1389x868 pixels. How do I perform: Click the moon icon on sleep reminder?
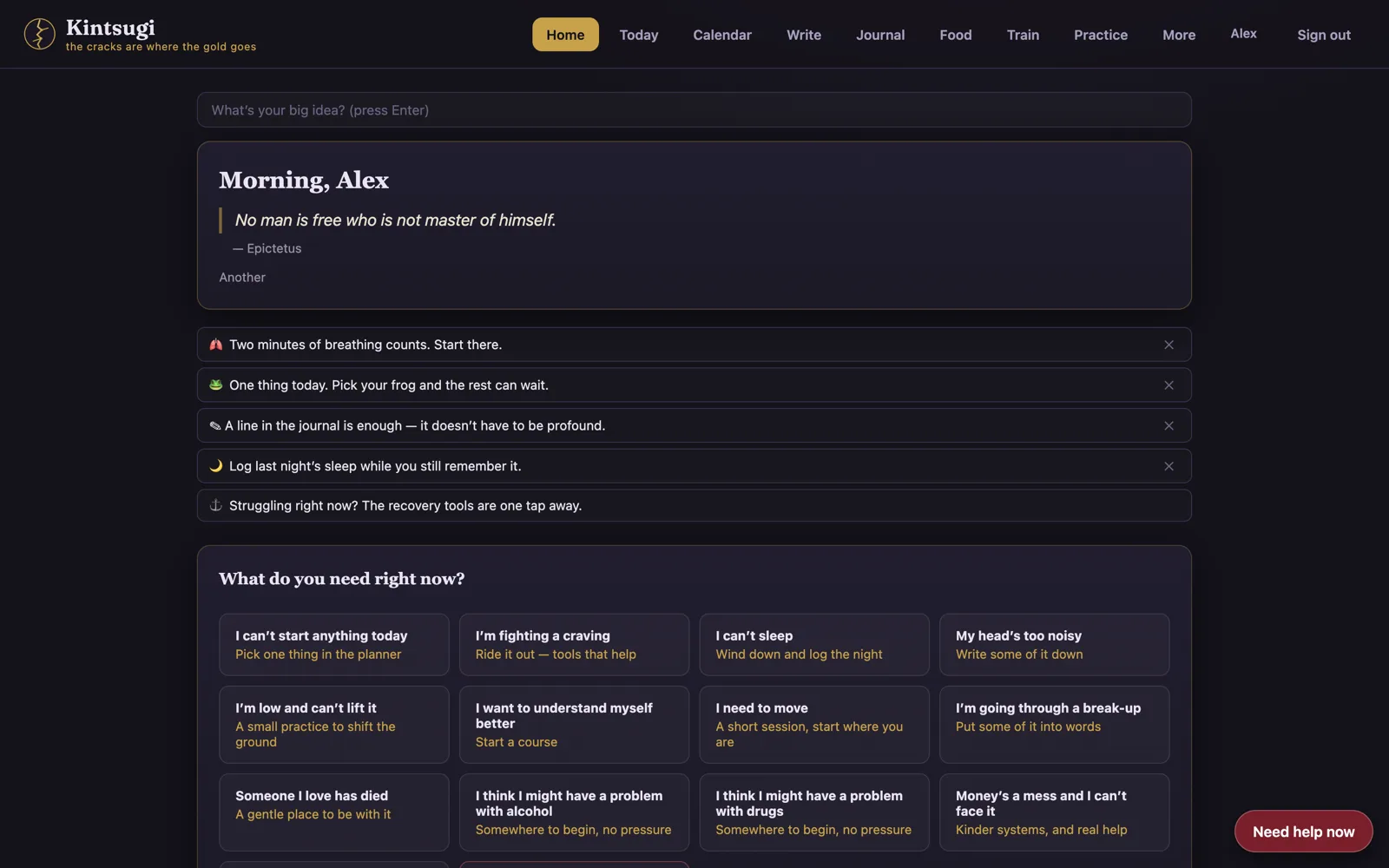pyautogui.click(x=216, y=466)
